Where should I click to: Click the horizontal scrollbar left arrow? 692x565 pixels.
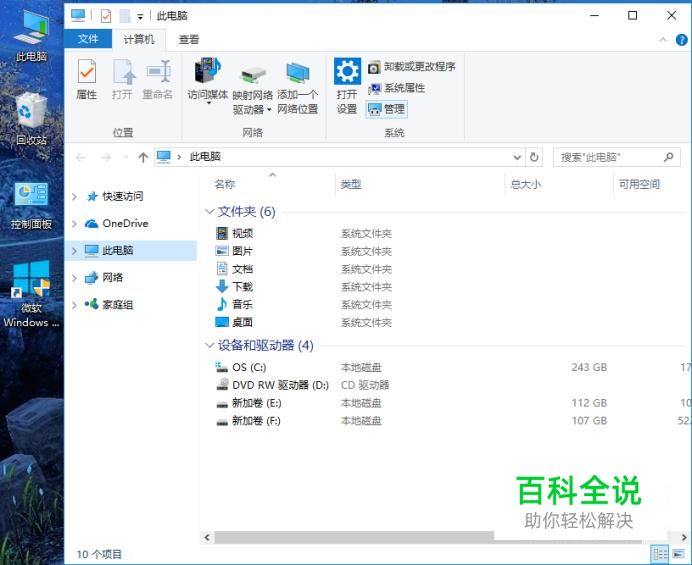pos(207,537)
